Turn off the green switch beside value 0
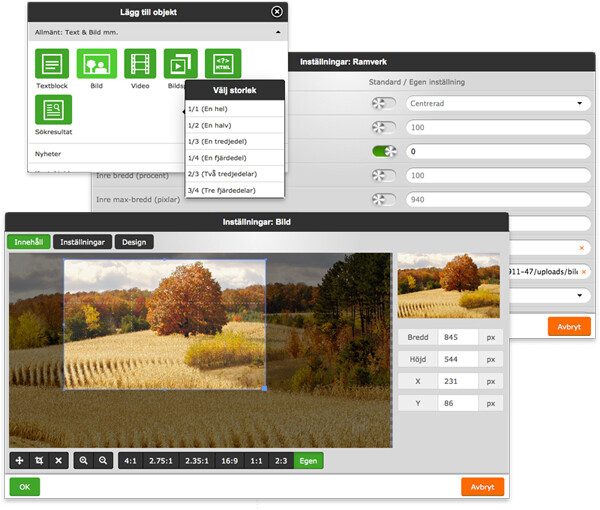Screen dimensions: 600x510 [384, 152]
